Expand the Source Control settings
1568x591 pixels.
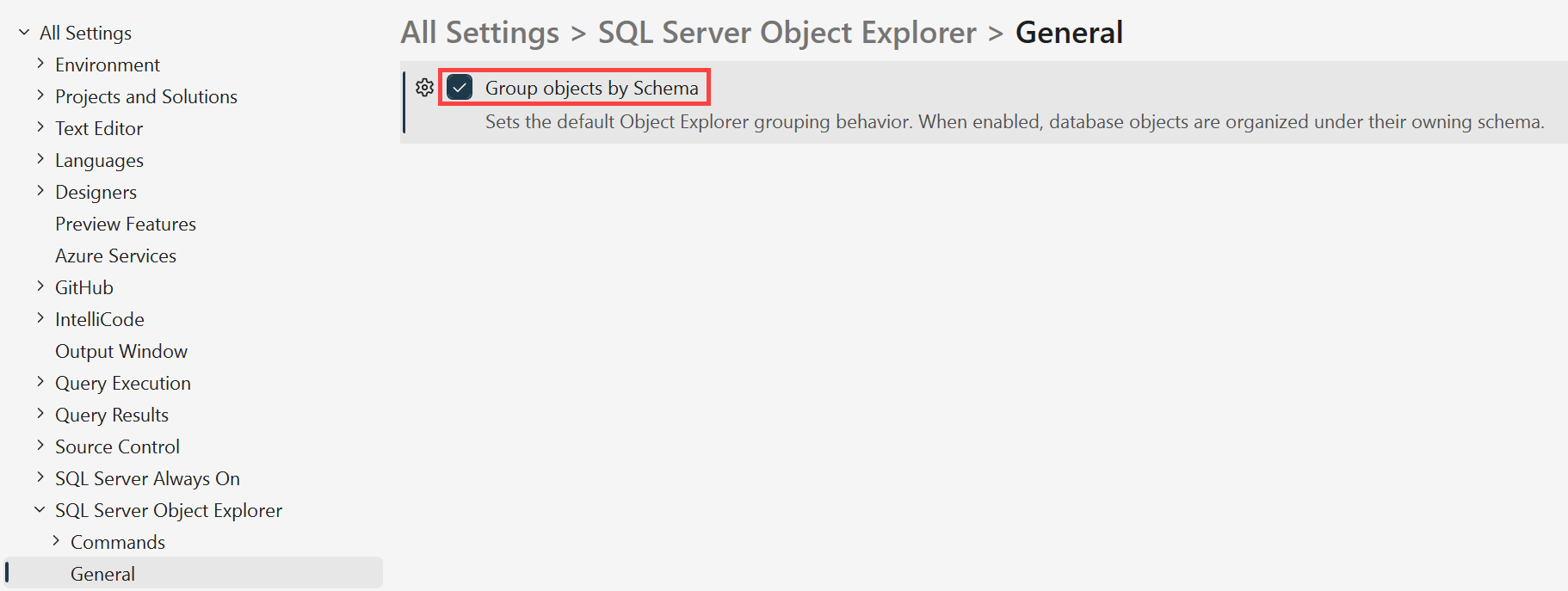[x=40, y=446]
